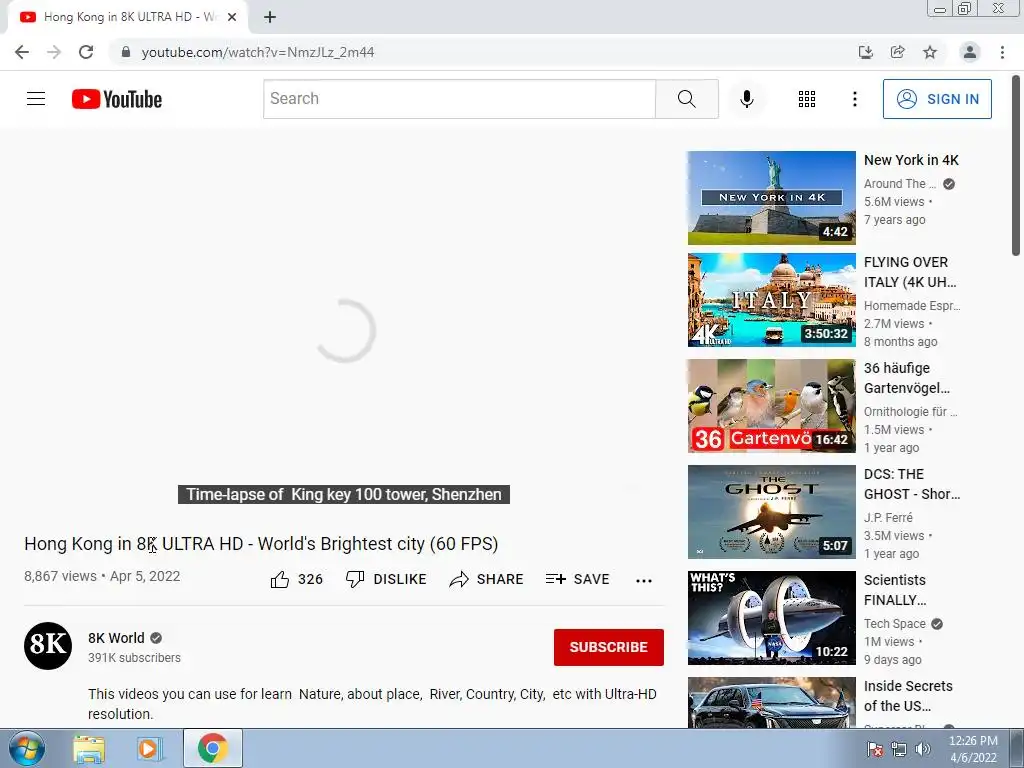Image resolution: width=1024 pixels, height=768 pixels.
Task: Click the page vertical scrollbar
Action: click(x=1016, y=165)
